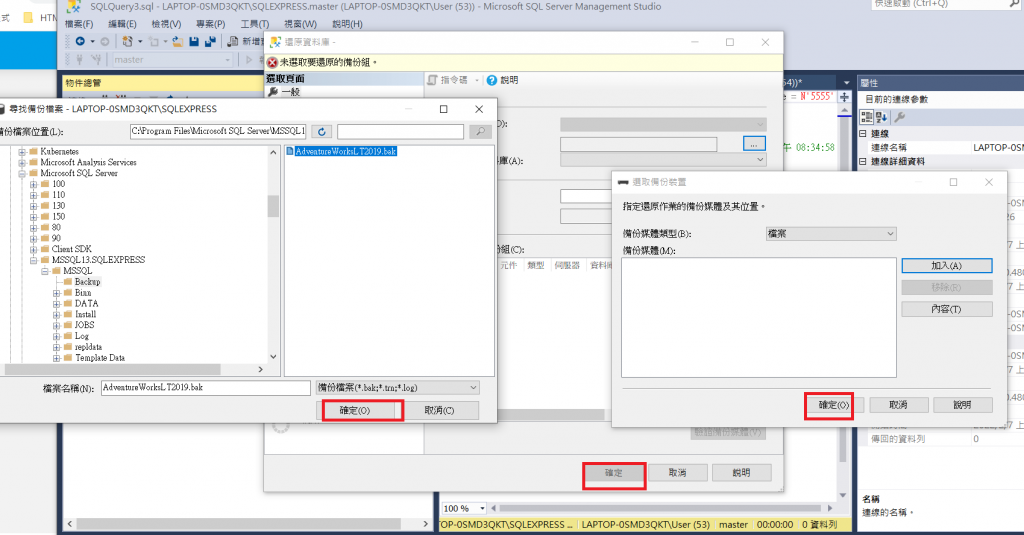
Task: Open the 編輯(E) menu
Action: pos(122,24)
